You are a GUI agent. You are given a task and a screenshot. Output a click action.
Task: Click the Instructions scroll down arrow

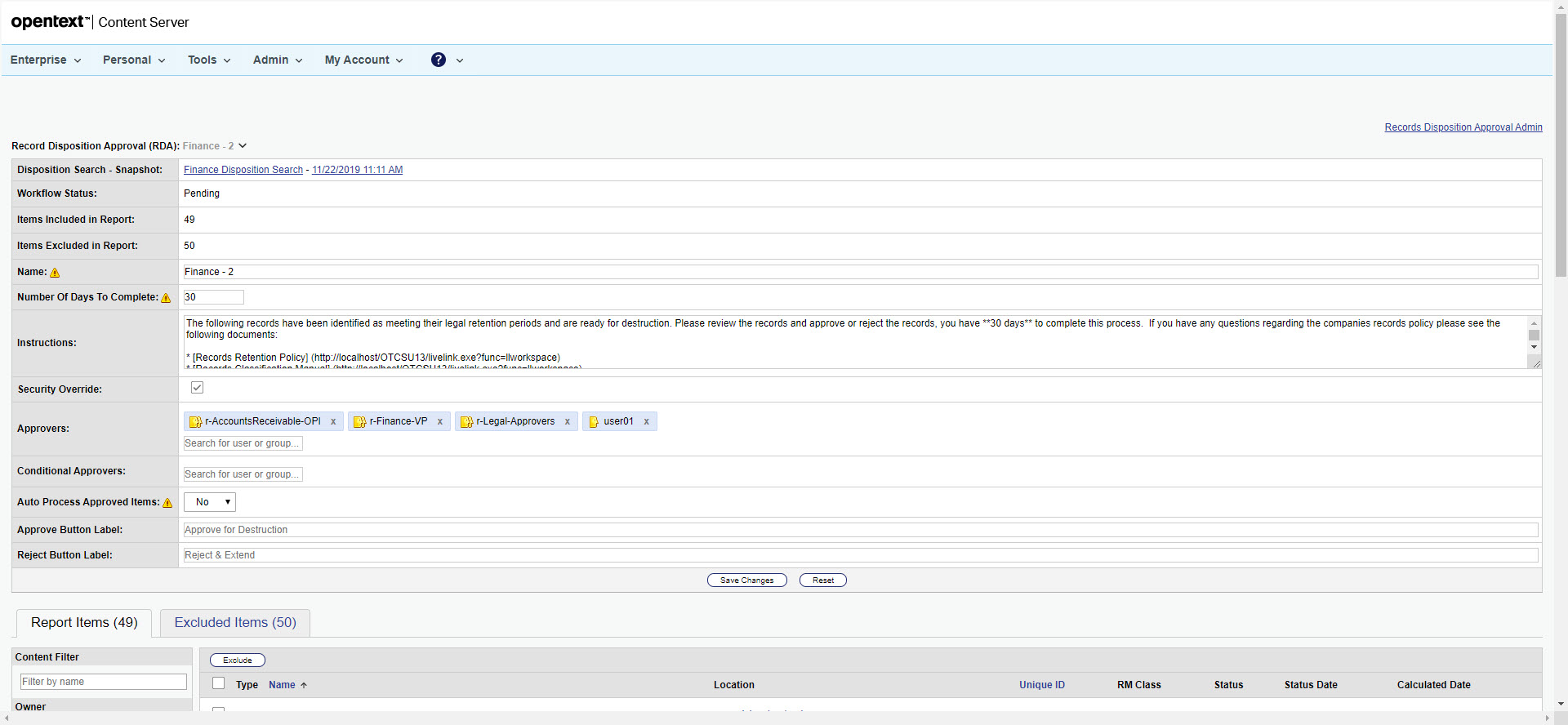point(1535,347)
